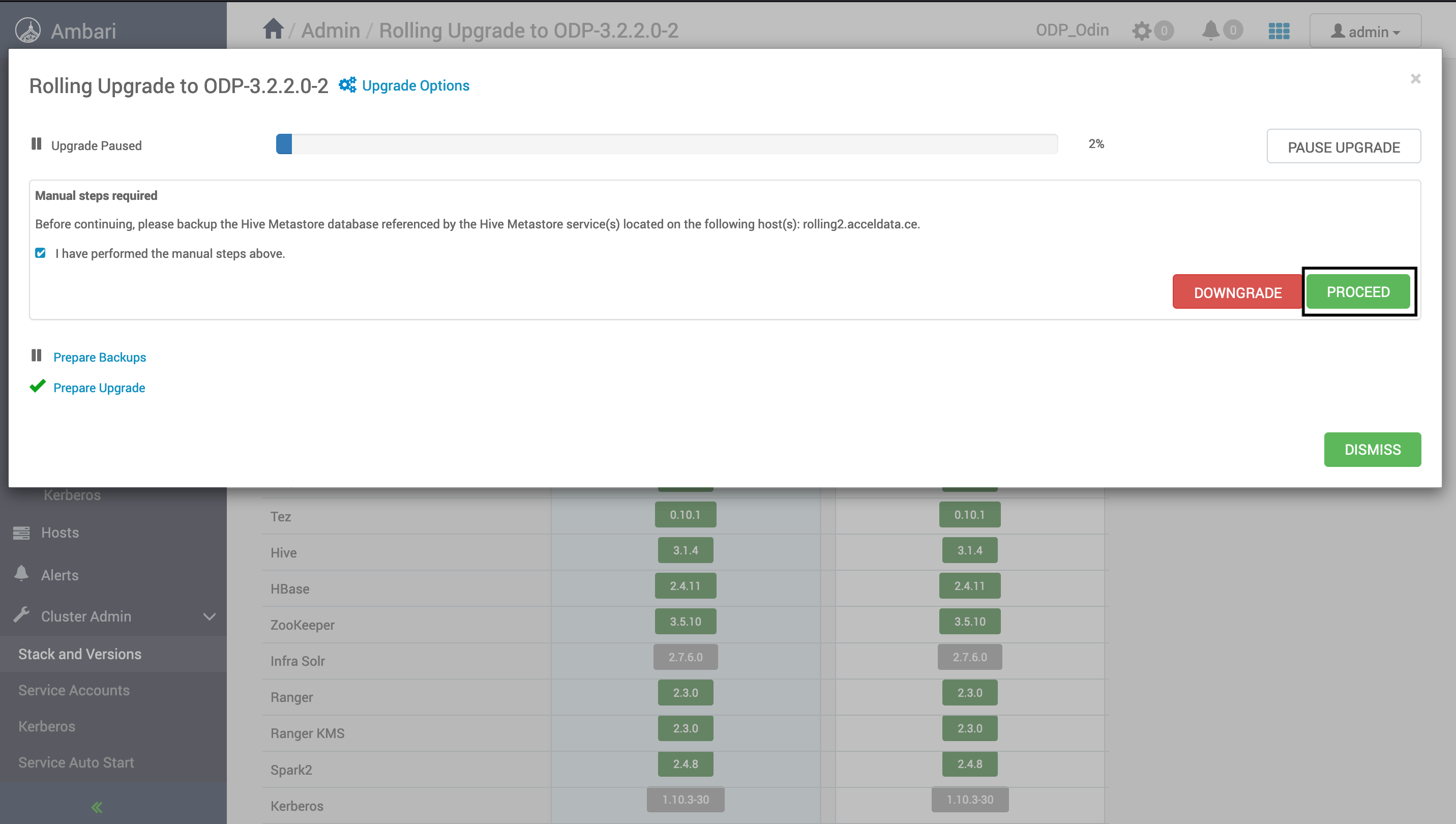The image size is (1456, 824).
Task: Check 'I have performed the manual steps' box
Action: (x=41, y=253)
